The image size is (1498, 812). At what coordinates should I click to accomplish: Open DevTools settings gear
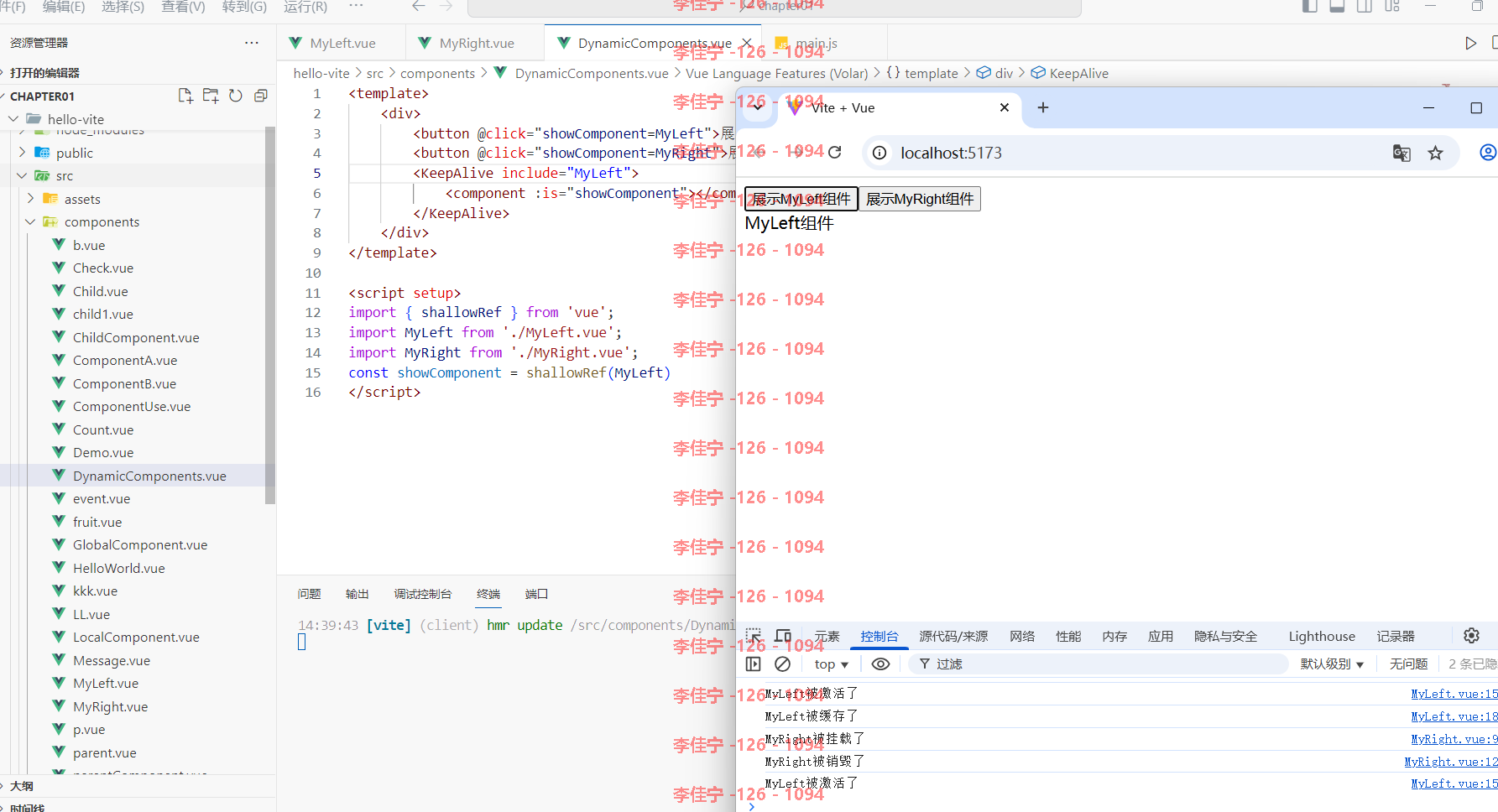pyautogui.click(x=1471, y=636)
